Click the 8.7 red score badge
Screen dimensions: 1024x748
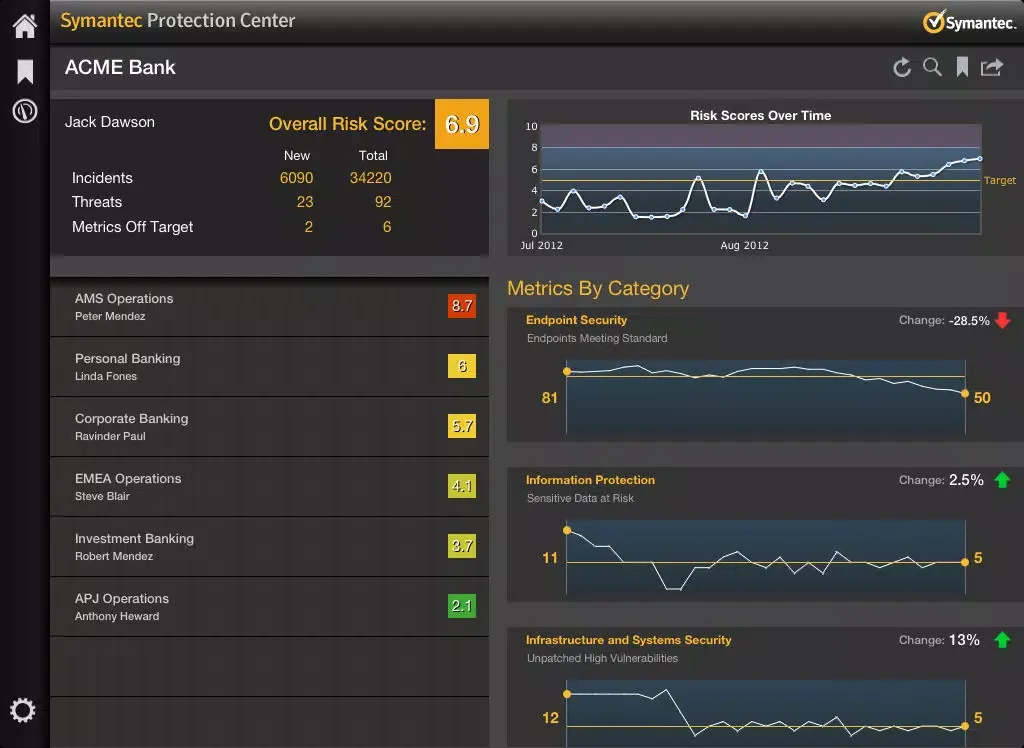[462, 306]
